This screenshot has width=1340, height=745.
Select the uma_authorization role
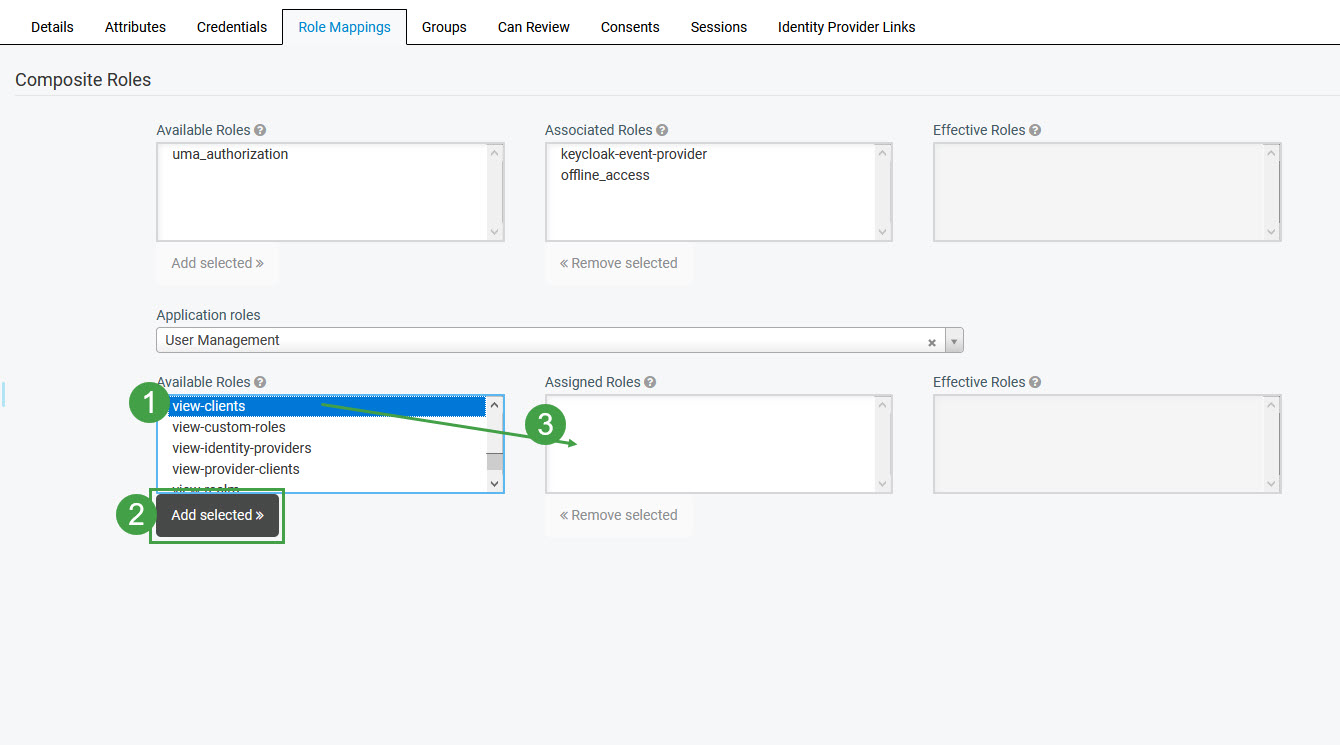tap(230, 154)
